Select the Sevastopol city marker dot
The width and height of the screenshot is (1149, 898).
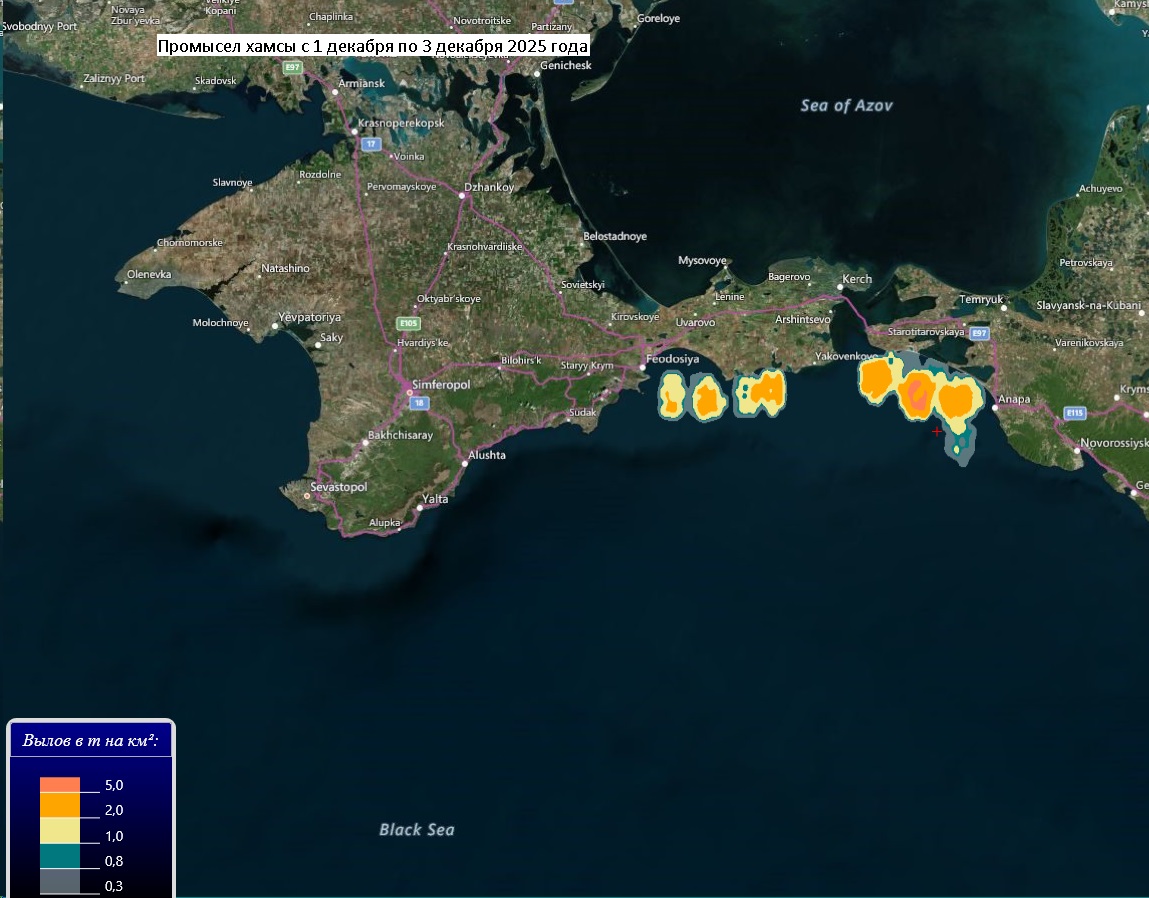307,495
